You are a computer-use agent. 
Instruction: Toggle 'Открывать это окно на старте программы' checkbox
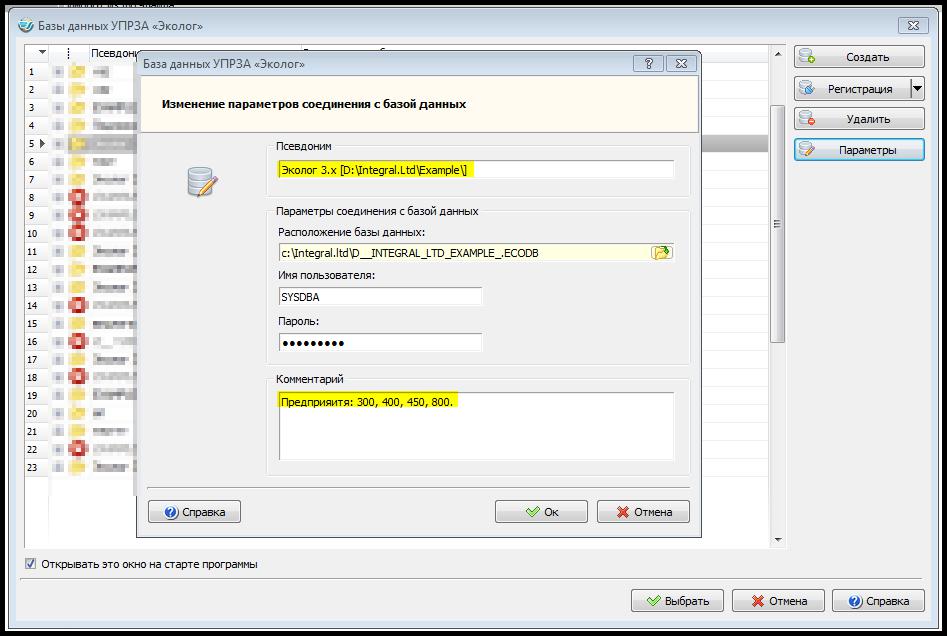pos(30,564)
